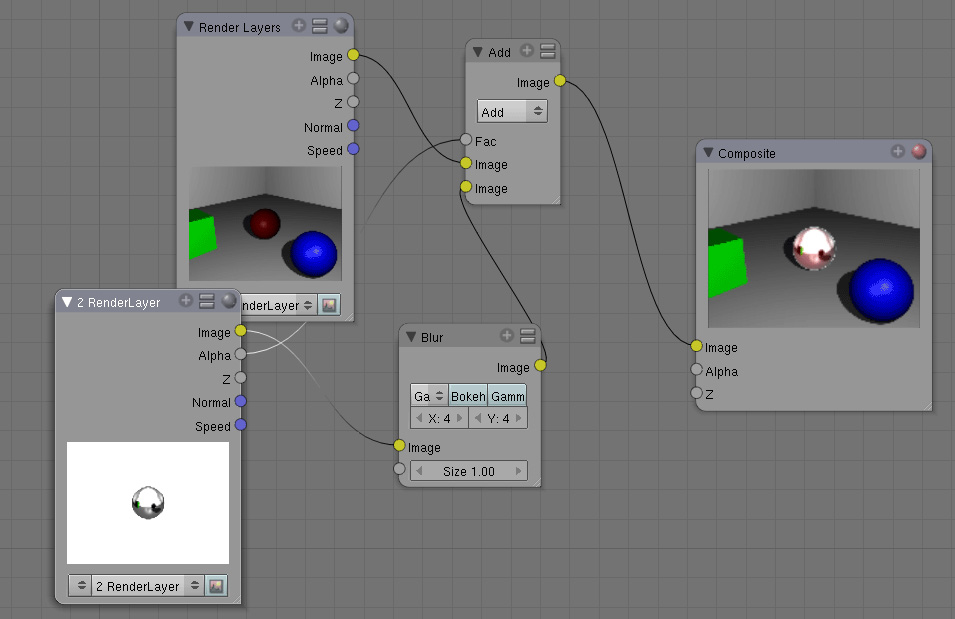
Task: Toggle options icon on Render Layers header
Action: click(320, 26)
